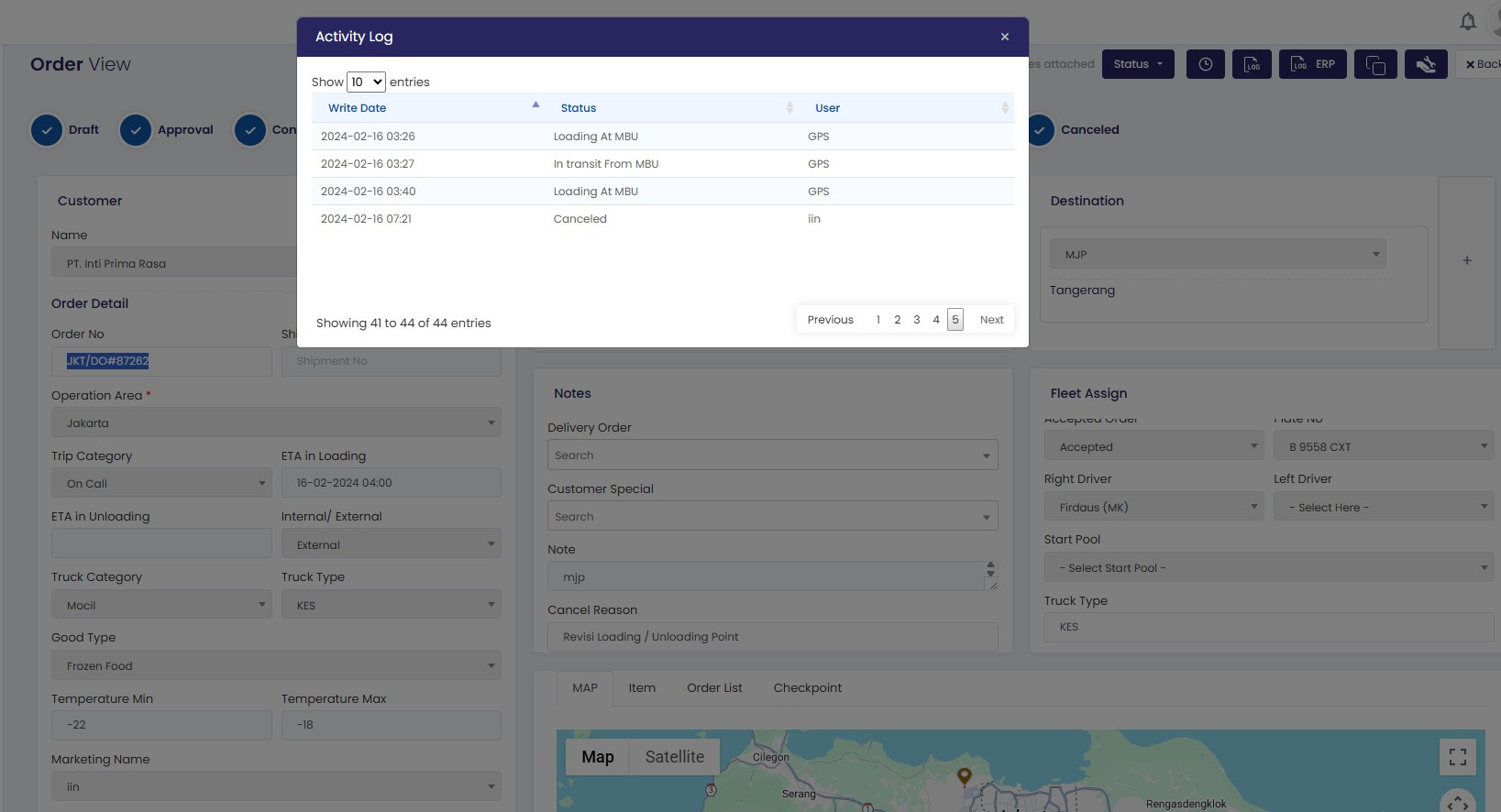Viewport: 1501px width, 812px height.
Task: Click the Approval step checkmark circle
Action: (x=136, y=130)
